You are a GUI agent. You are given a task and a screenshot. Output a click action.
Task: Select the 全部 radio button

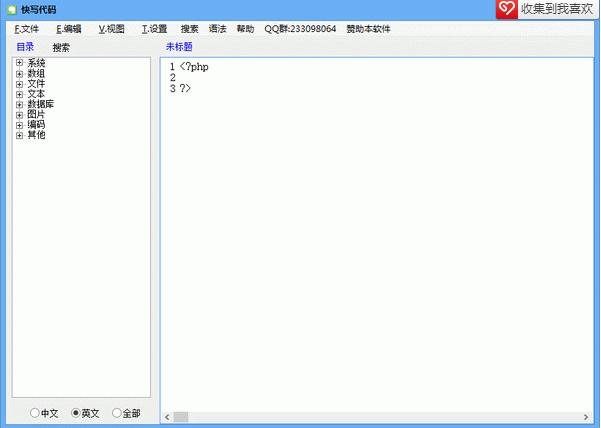tap(117, 413)
